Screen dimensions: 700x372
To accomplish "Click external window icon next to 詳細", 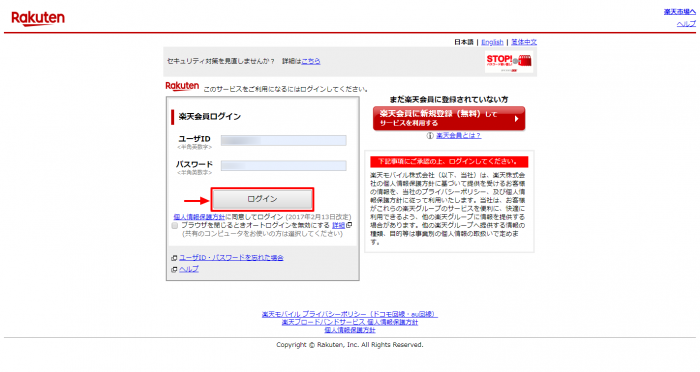I will pyautogui.click(x=349, y=225).
